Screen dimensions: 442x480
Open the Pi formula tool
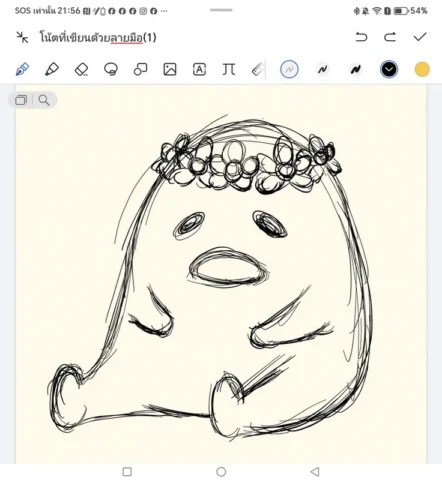coord(229,69)
